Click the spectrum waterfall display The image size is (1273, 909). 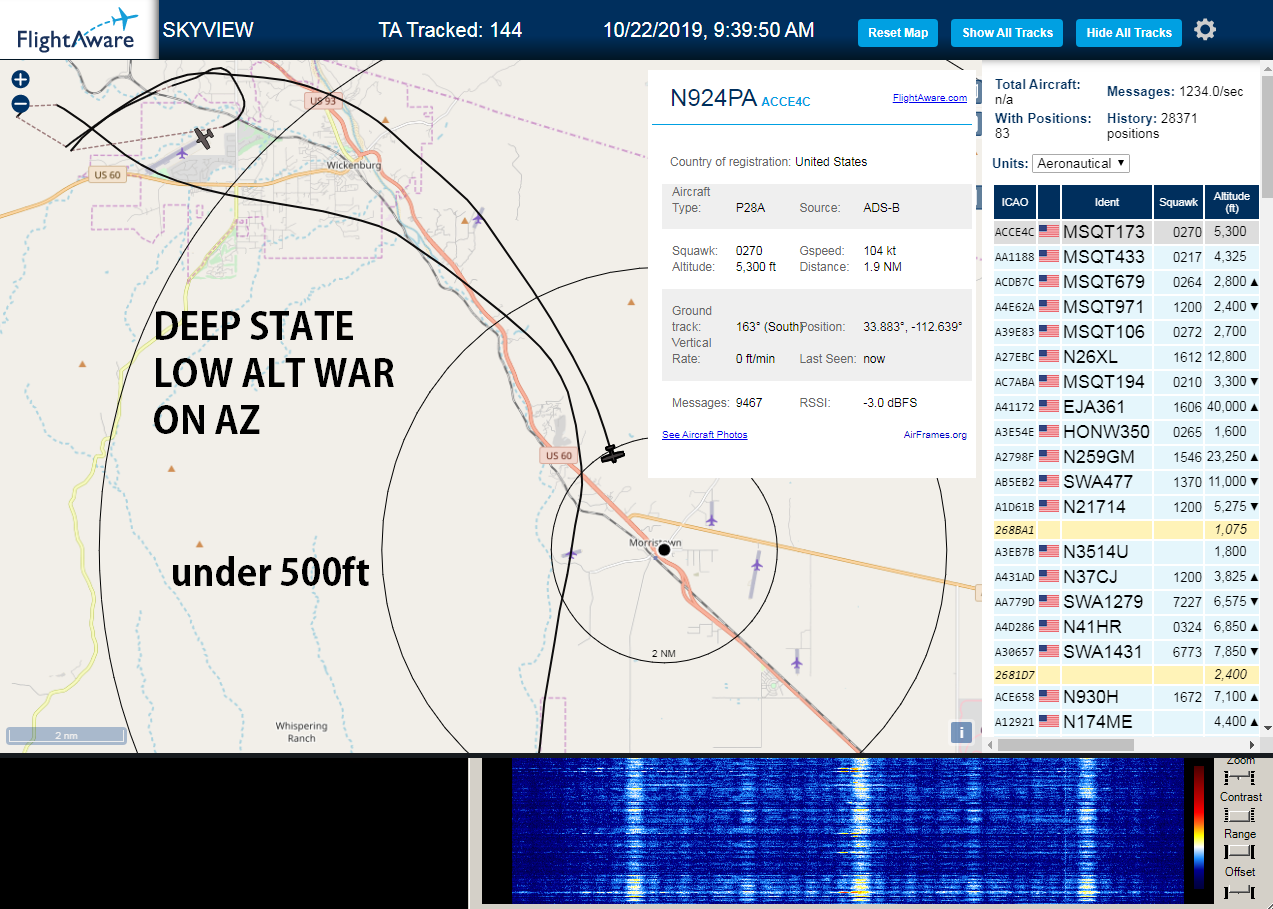pos(846,830)
